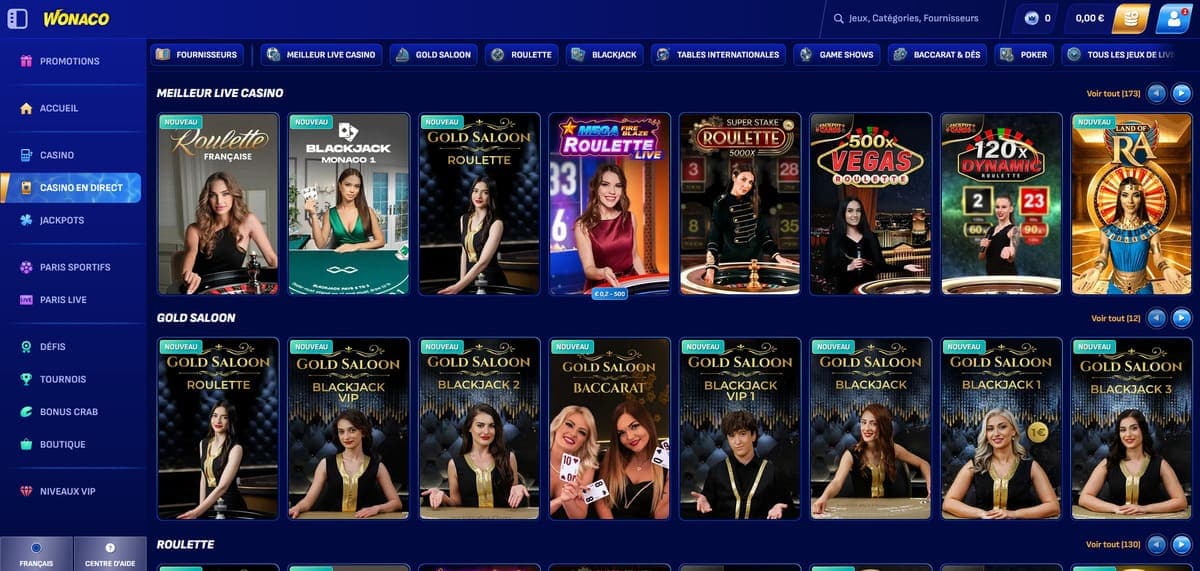Open the user profile icon
This screenshot has width=1200, height=571.
coord(1174,18)
